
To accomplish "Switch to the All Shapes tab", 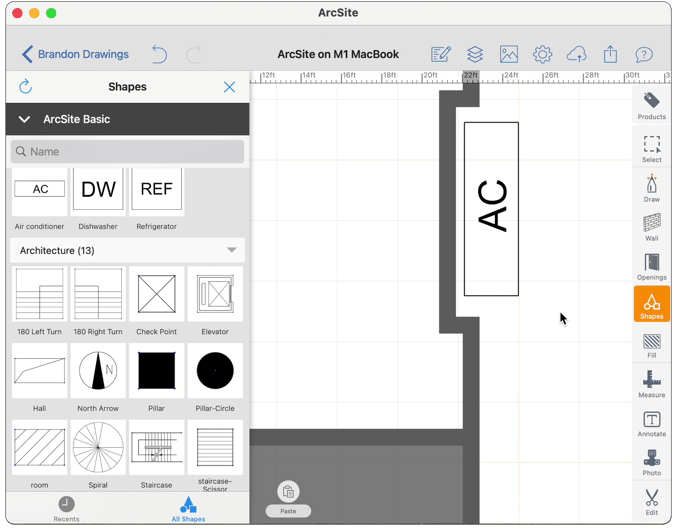I will click(x=188, y=508).
